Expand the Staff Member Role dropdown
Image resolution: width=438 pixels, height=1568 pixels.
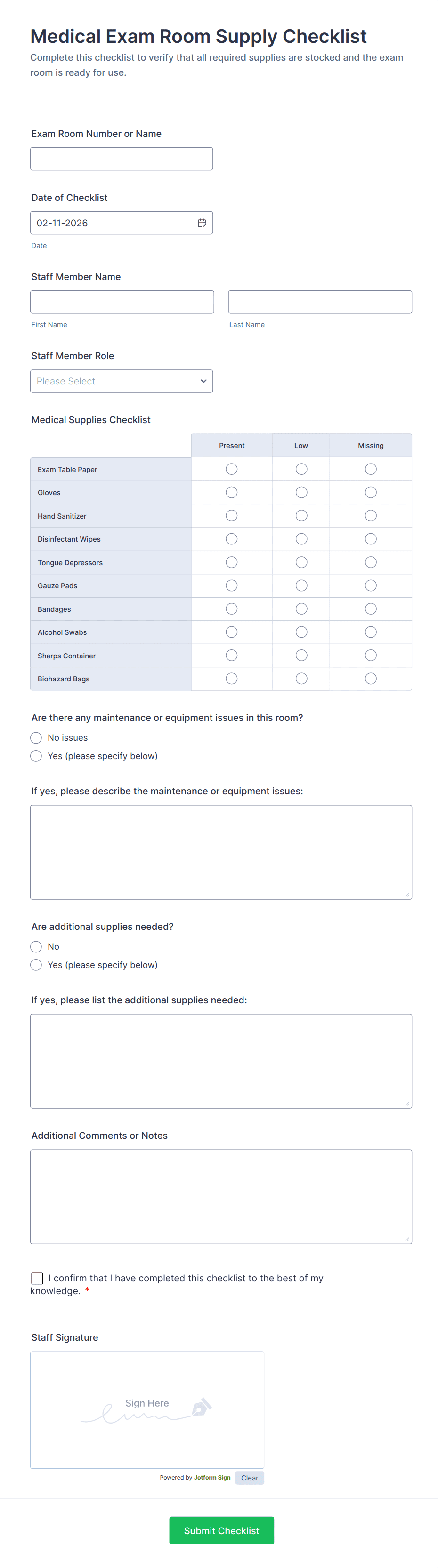(x=121, y=381)
